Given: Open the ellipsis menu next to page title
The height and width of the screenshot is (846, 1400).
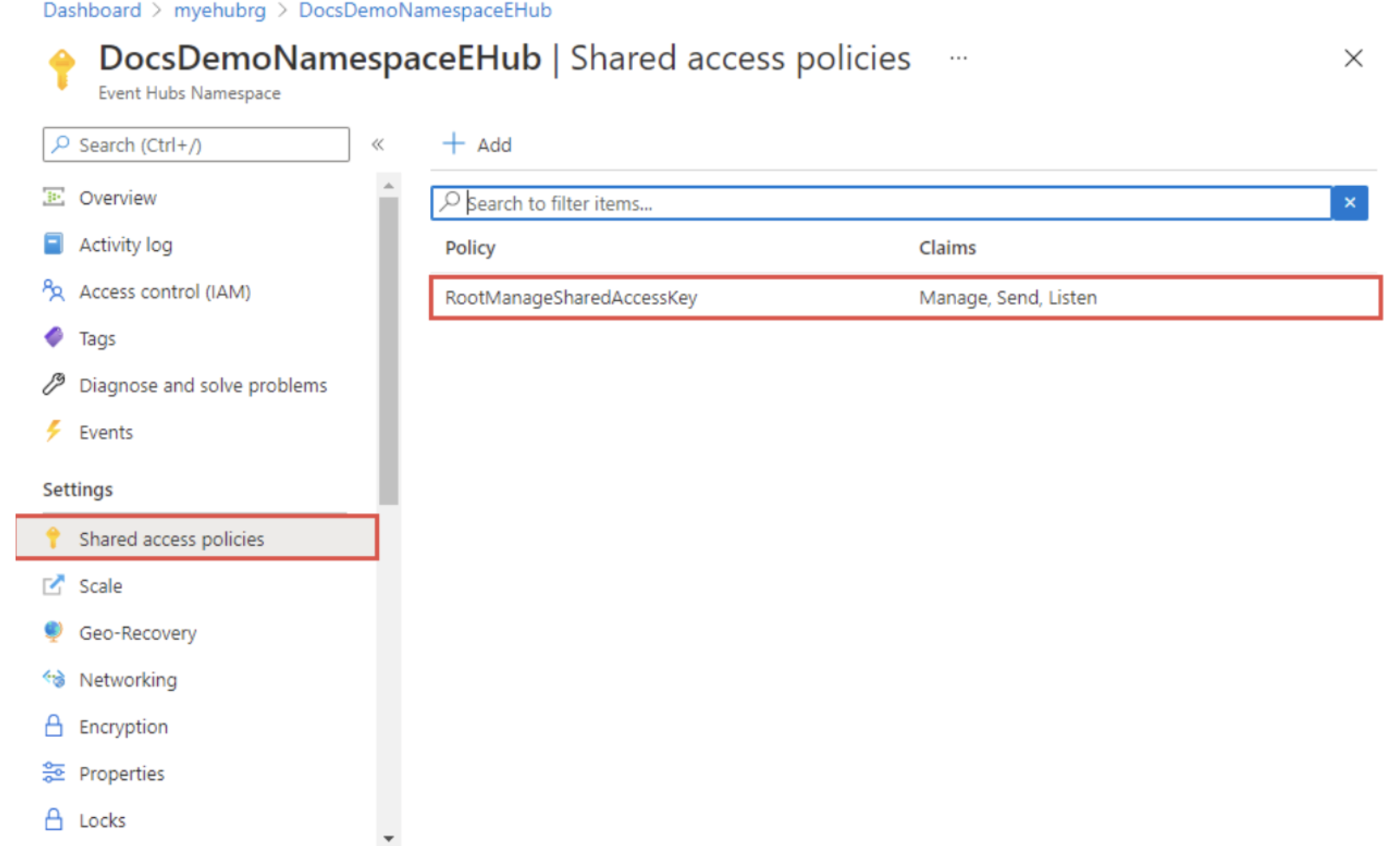Looking at the screenshot, I should tap(958, 57).
